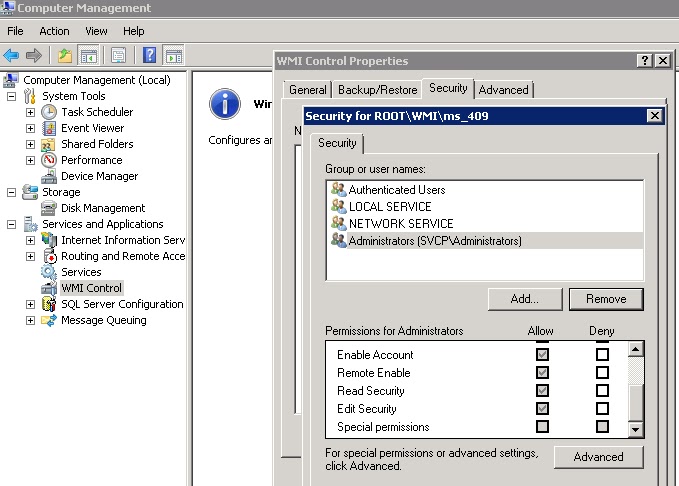The width and height of the screenshot is (679, 486).
Task: Click the Event Viewer icon
Action: pos(49,128)
